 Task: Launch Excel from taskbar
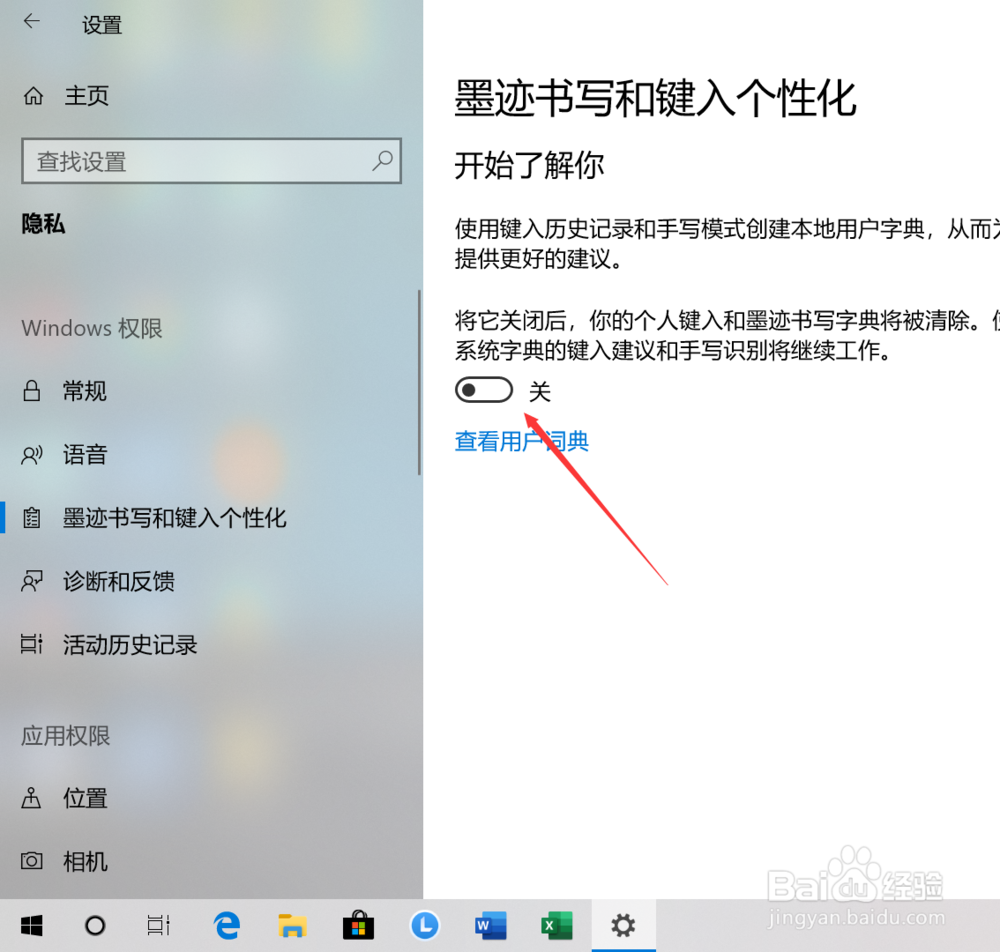coord(557,925)
